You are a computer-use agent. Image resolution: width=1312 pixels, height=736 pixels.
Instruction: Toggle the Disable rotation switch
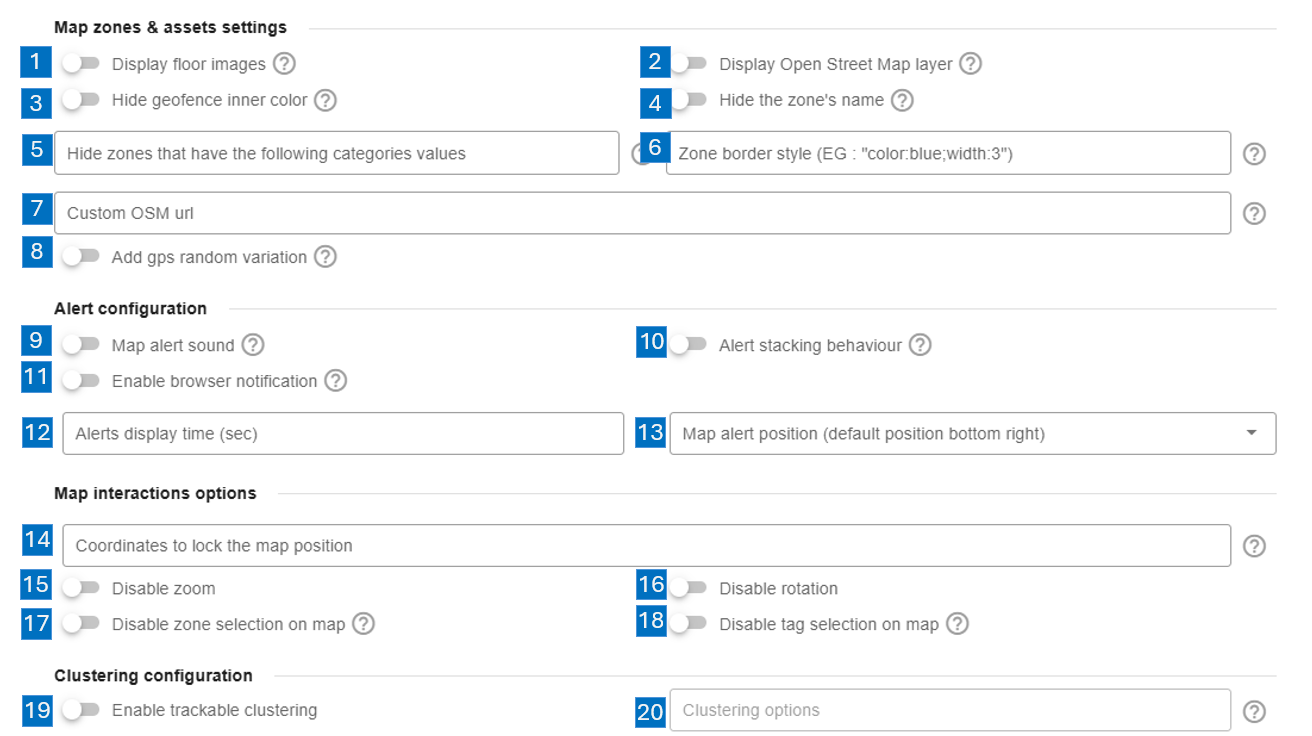point(688,588)
